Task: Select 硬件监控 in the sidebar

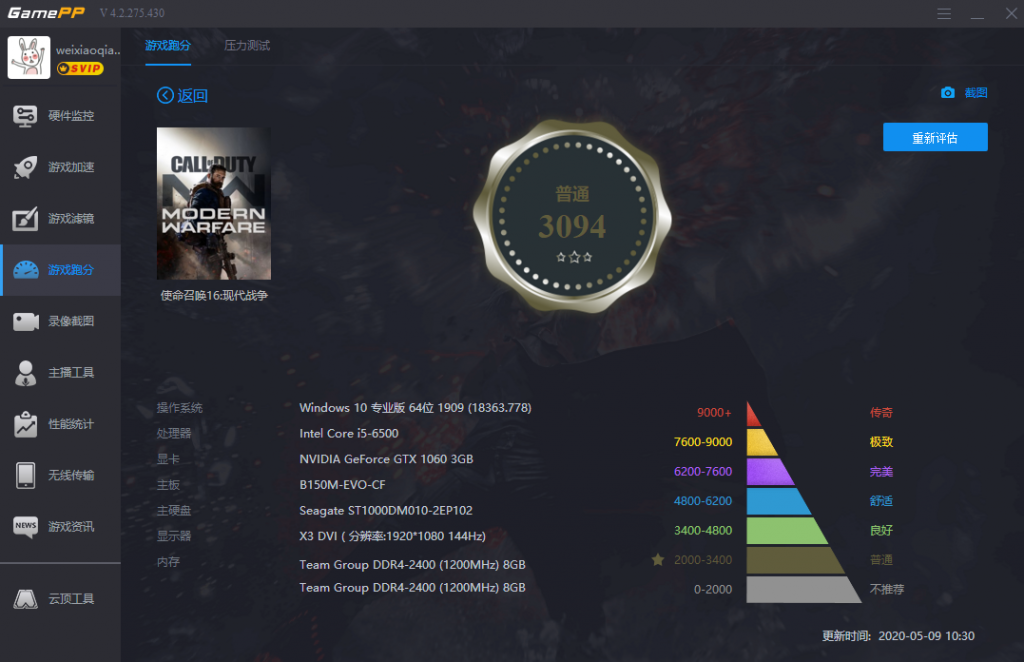Action: [60, 116]
